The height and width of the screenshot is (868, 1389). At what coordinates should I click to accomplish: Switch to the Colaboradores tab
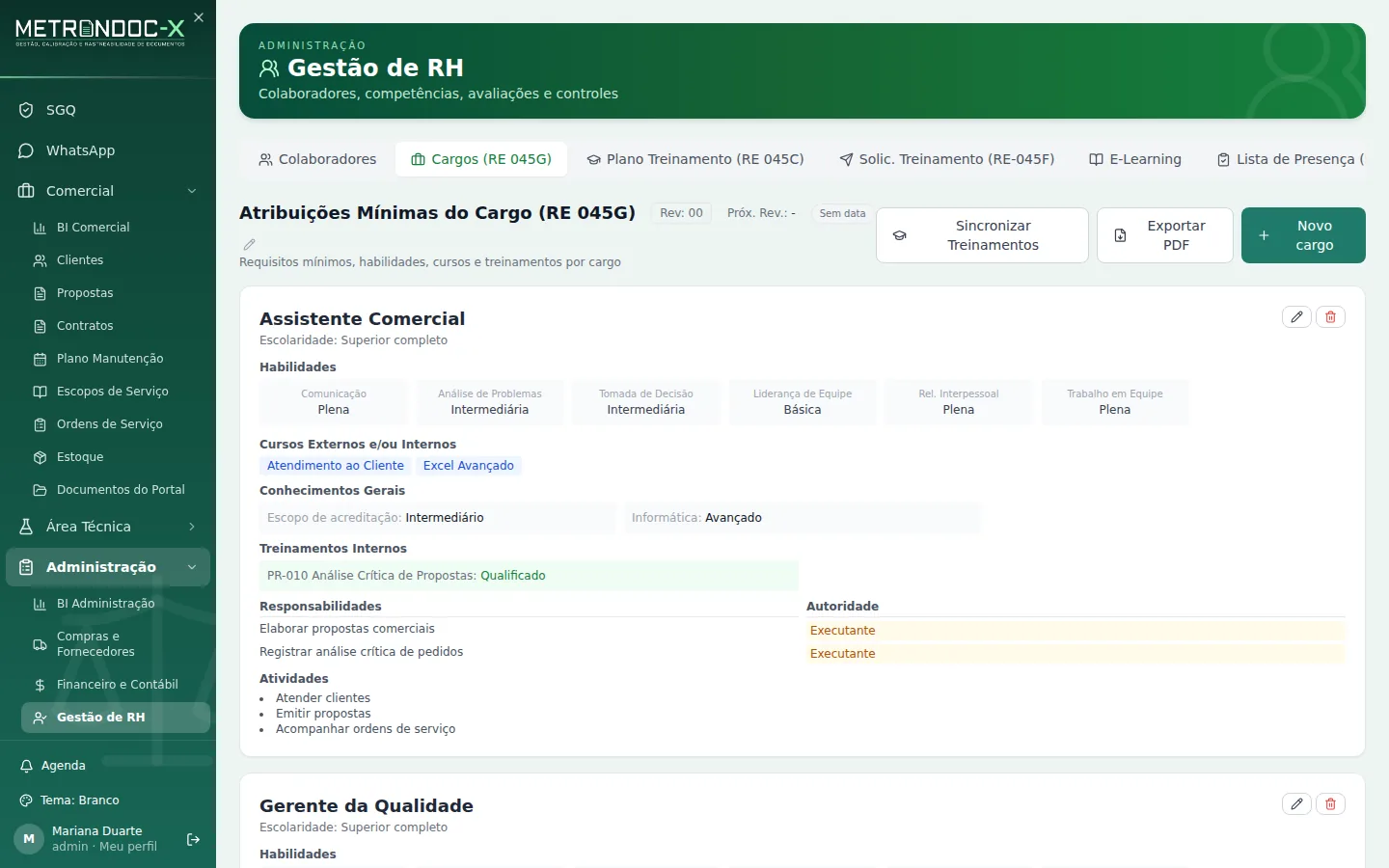point(317,159)
